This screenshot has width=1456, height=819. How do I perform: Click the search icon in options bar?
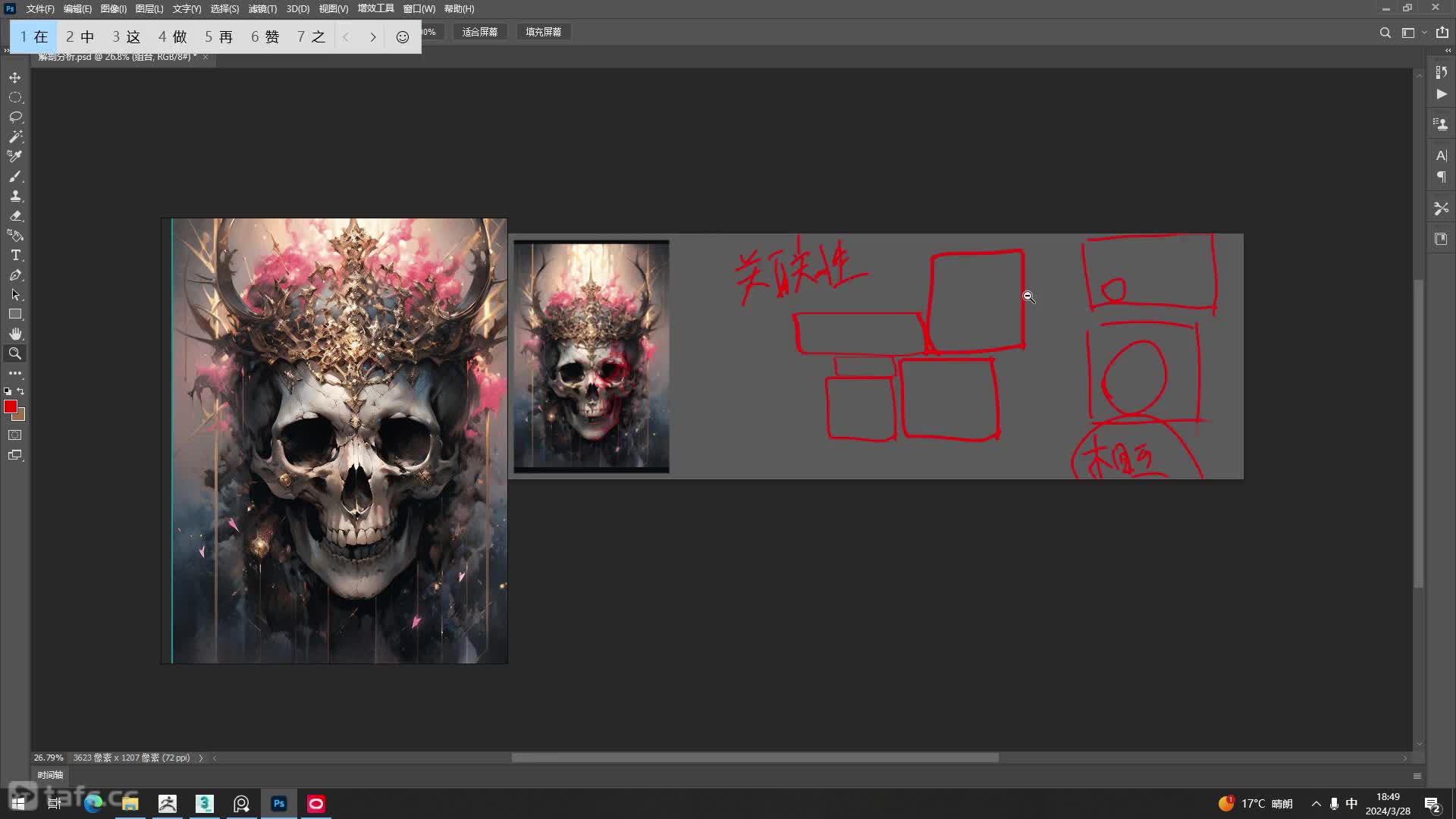pos(1385,33)
